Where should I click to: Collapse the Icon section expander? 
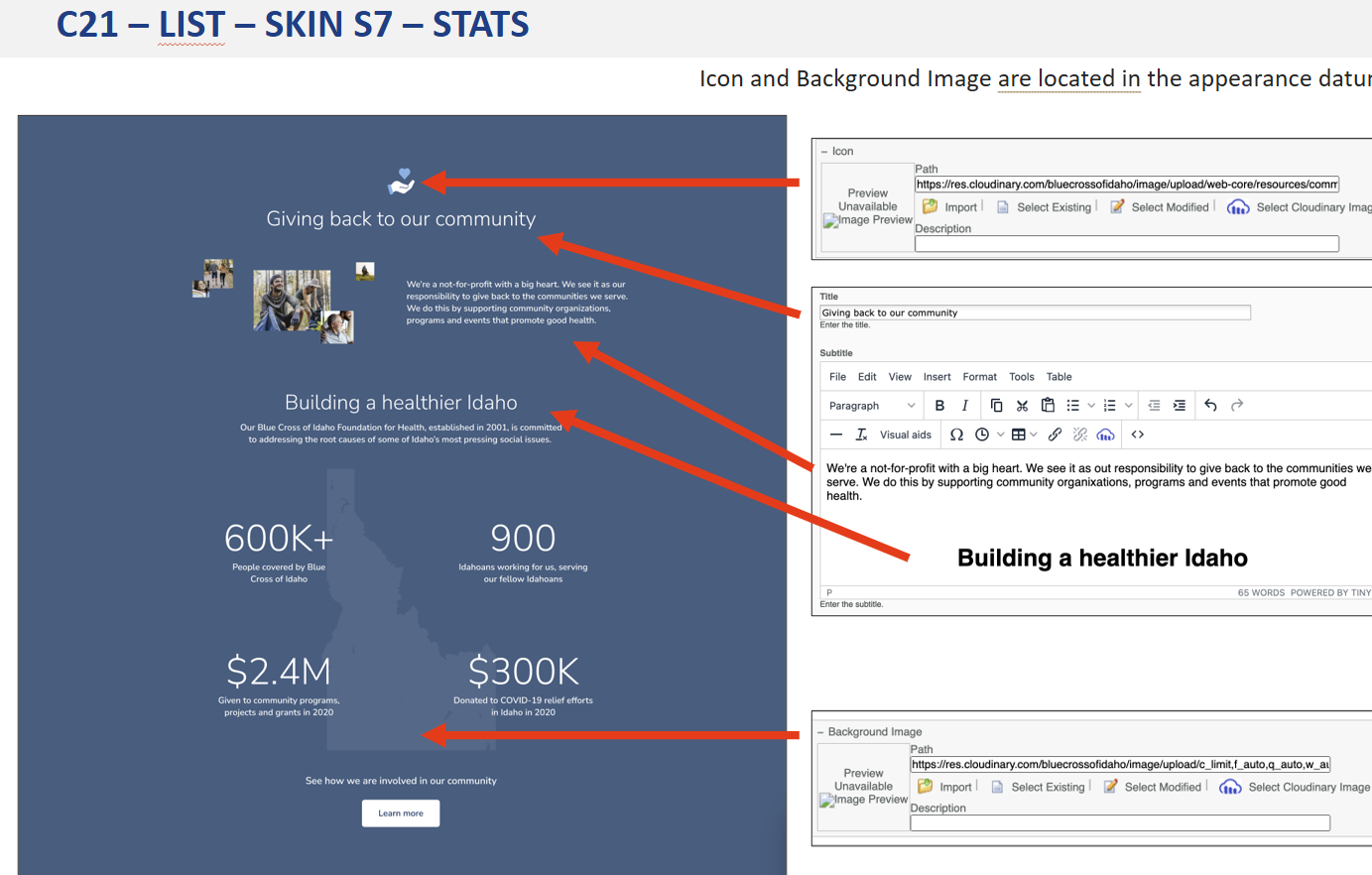pos(823,152)
